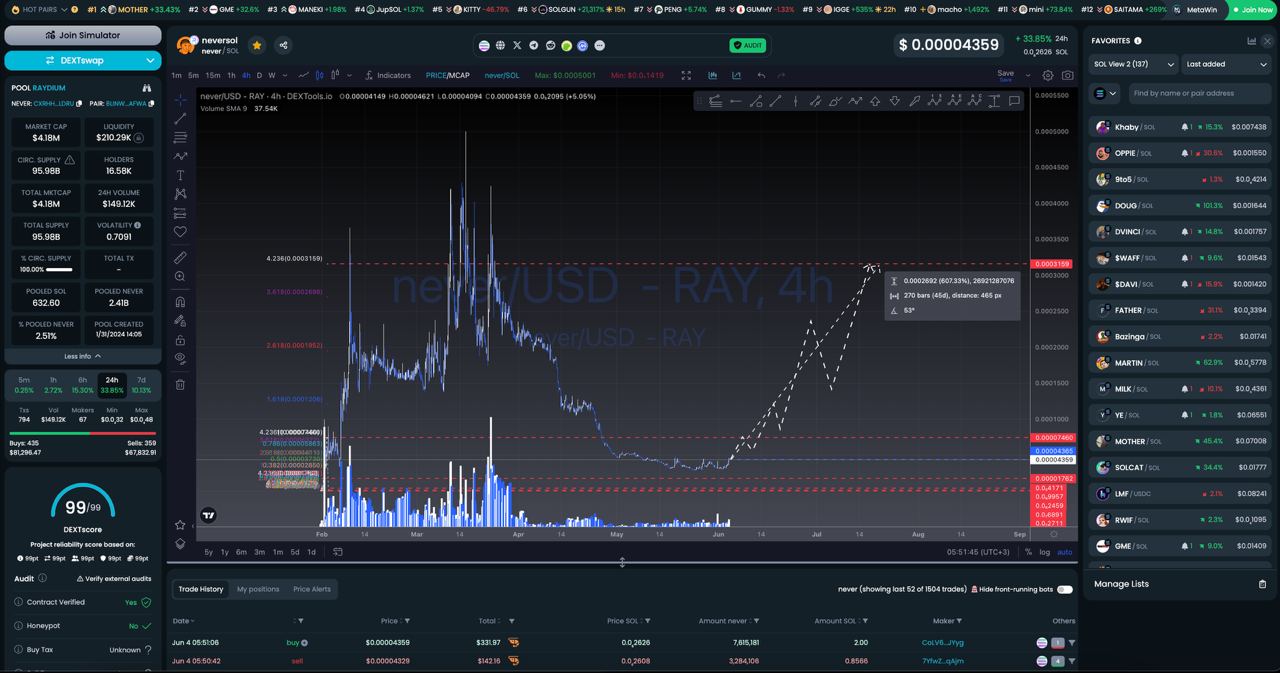
Task: Click the trash icon to remove drawings
Action: [180, 384]
